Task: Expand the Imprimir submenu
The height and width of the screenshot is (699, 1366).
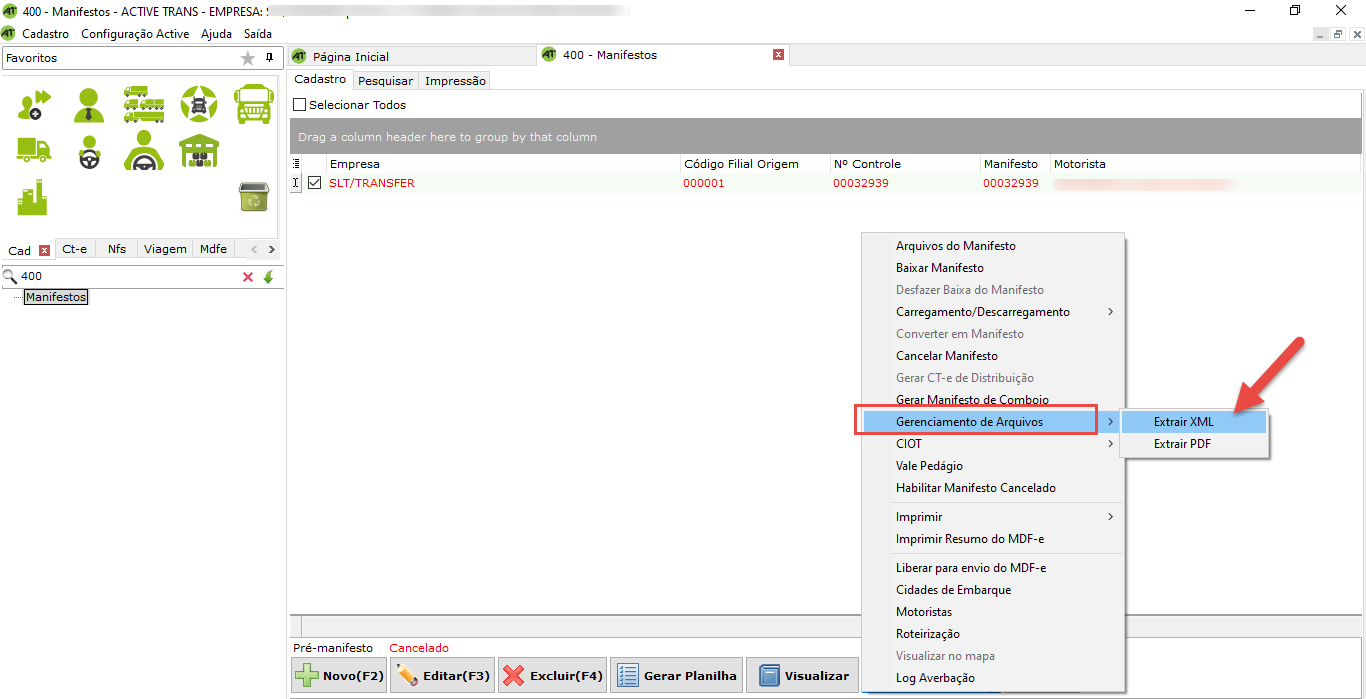Action: click(918, 517)
